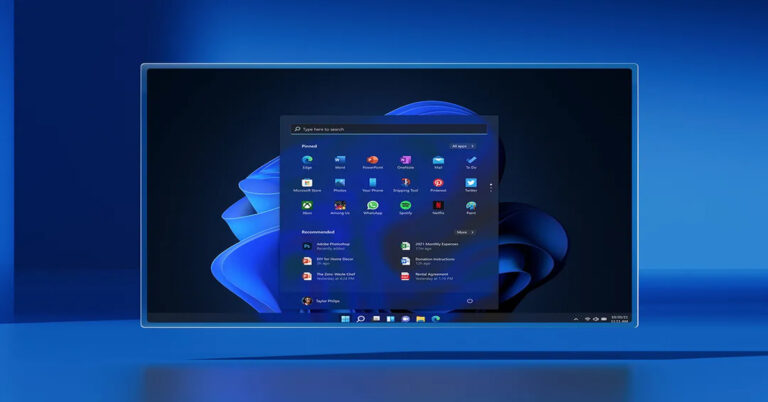Show hidden icons in system tray

click(576, 319)
